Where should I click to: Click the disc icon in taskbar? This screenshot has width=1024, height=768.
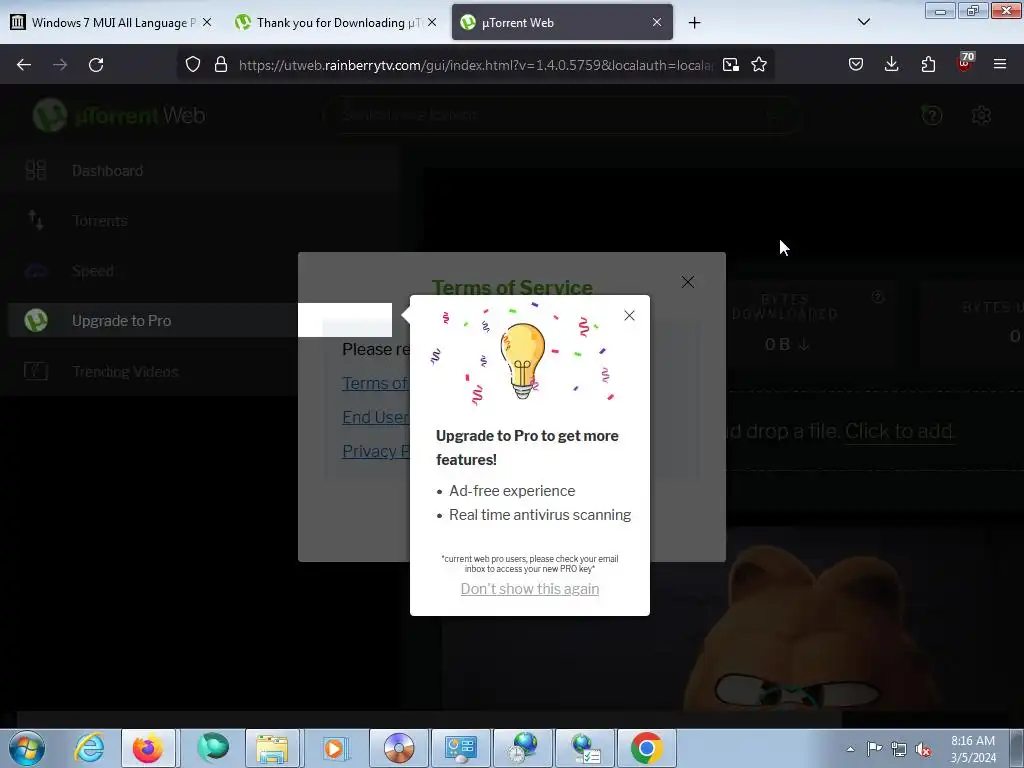point(398,748)
